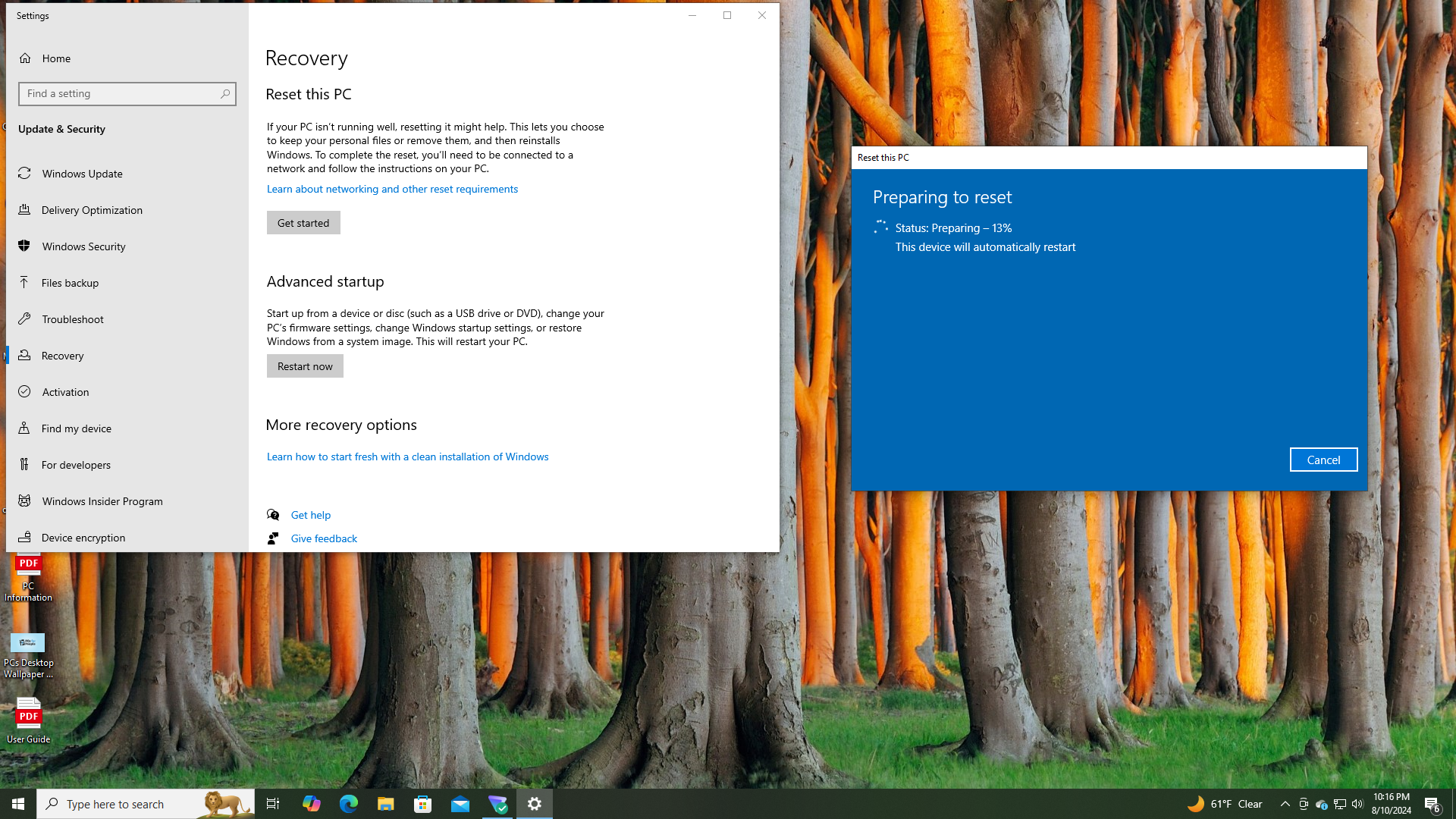The width and height of the screenshot is (1456, 819).
Task: Open clean installation of Windows link
Action: tap(407, 457)
